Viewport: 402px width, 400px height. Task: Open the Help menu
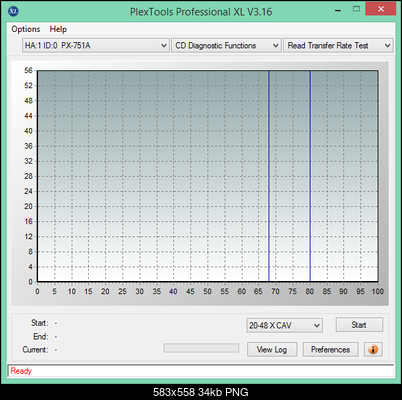point(58,29)
